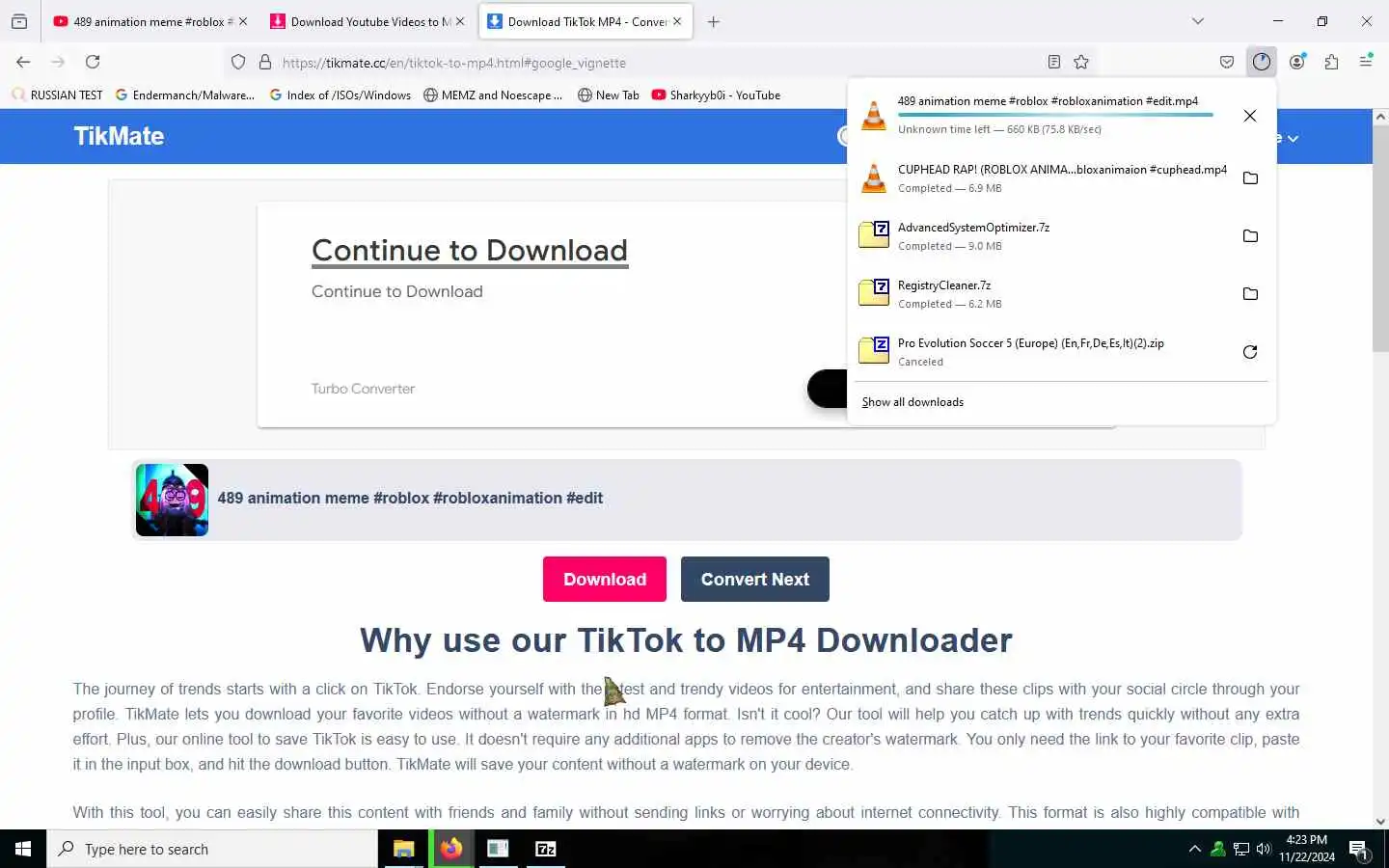Retry Pro Evolution Soccer 5 download
This screenshot has width=1389, height=868.
point(1250,352)
